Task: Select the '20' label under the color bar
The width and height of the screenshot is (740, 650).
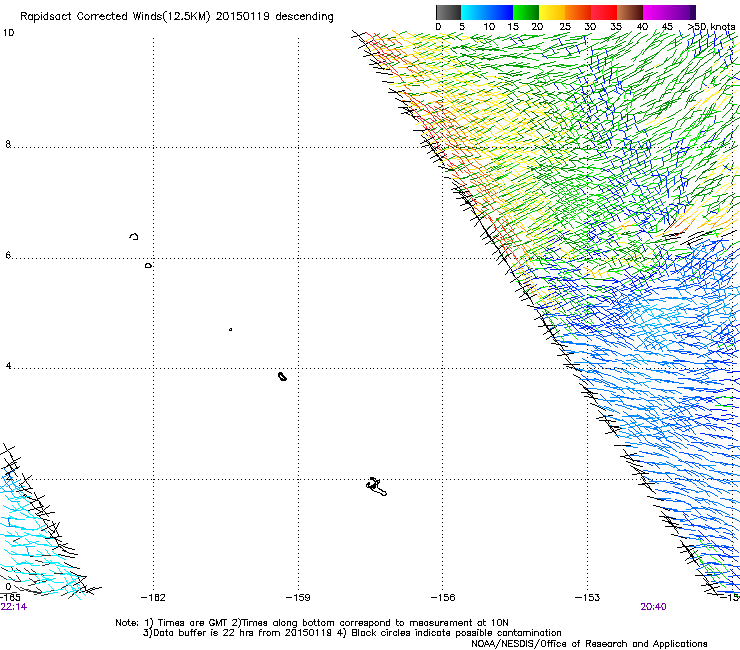Action: coord(537,27)
